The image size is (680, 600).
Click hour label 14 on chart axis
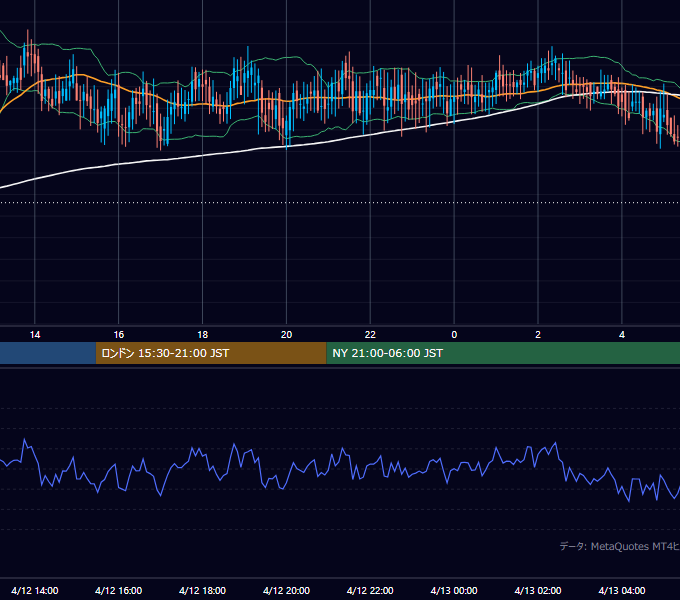point(35,335)
